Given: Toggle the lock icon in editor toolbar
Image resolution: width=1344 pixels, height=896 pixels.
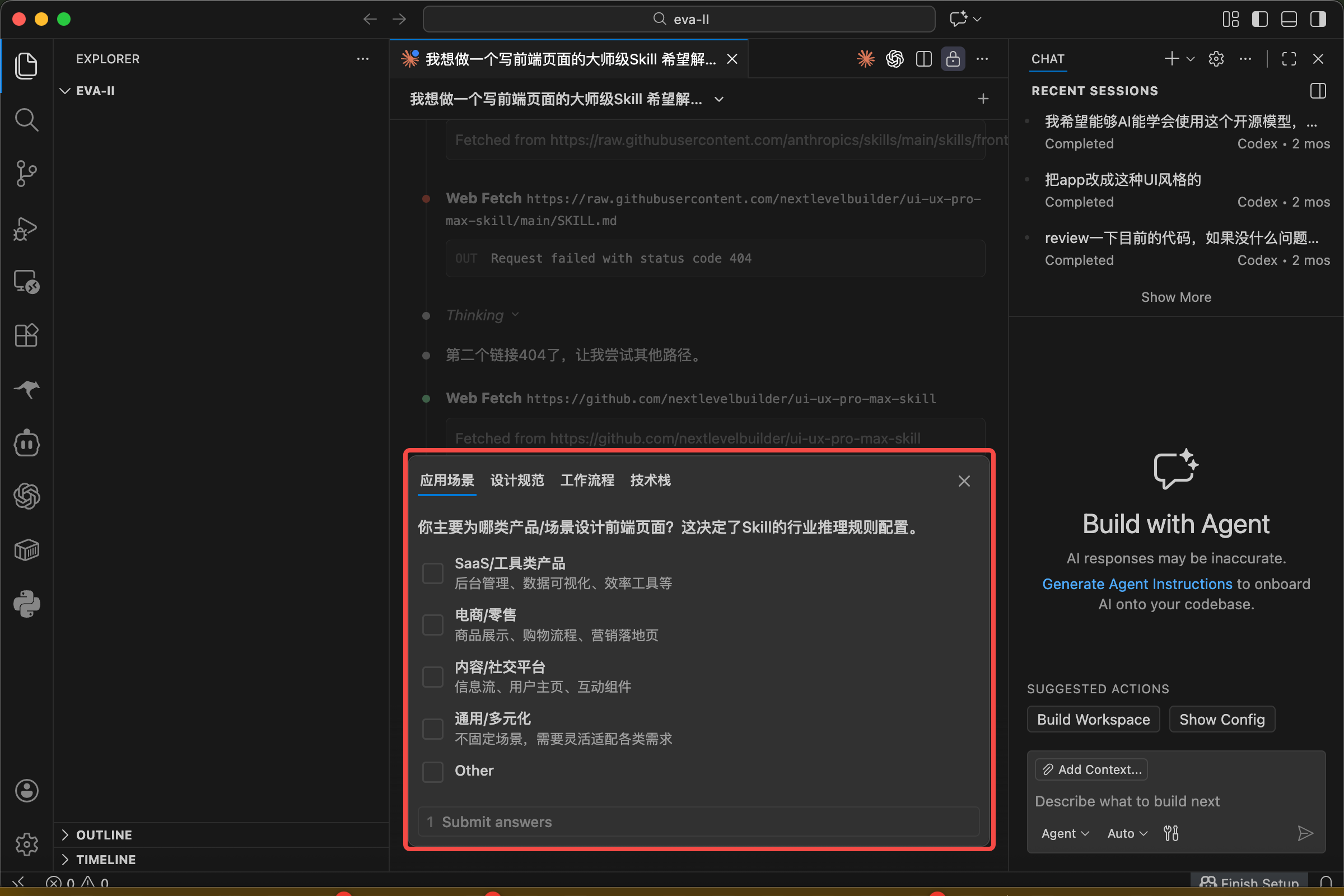Looking at the screenshot, I should click(953, 59).
